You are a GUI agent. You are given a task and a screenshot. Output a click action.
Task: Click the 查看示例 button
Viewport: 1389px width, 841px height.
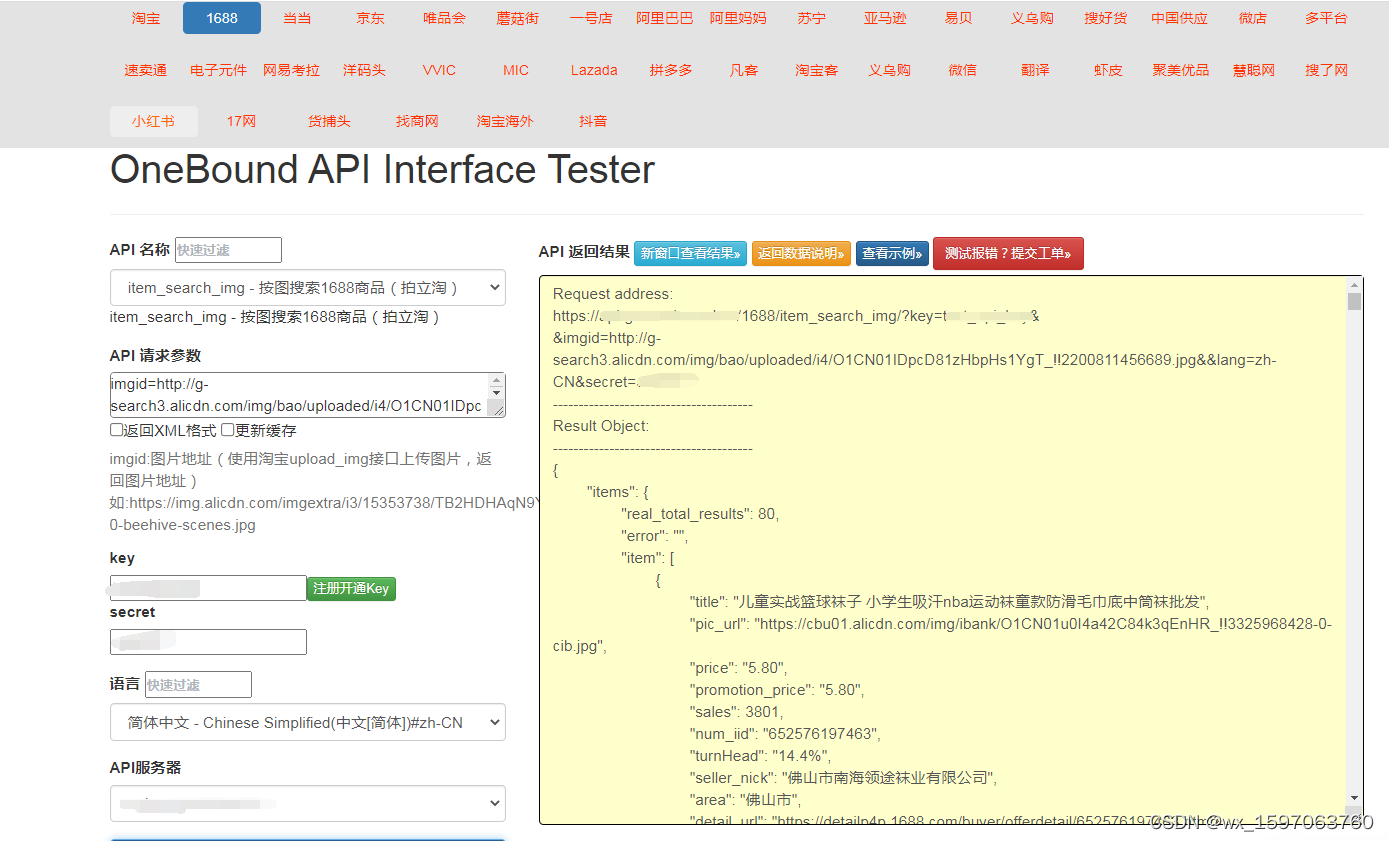coord(892,254)
